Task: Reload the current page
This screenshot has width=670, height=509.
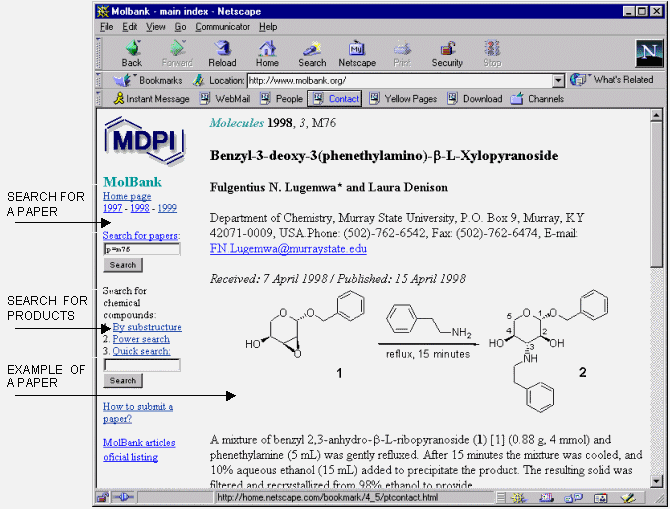Action: (222, 54)
